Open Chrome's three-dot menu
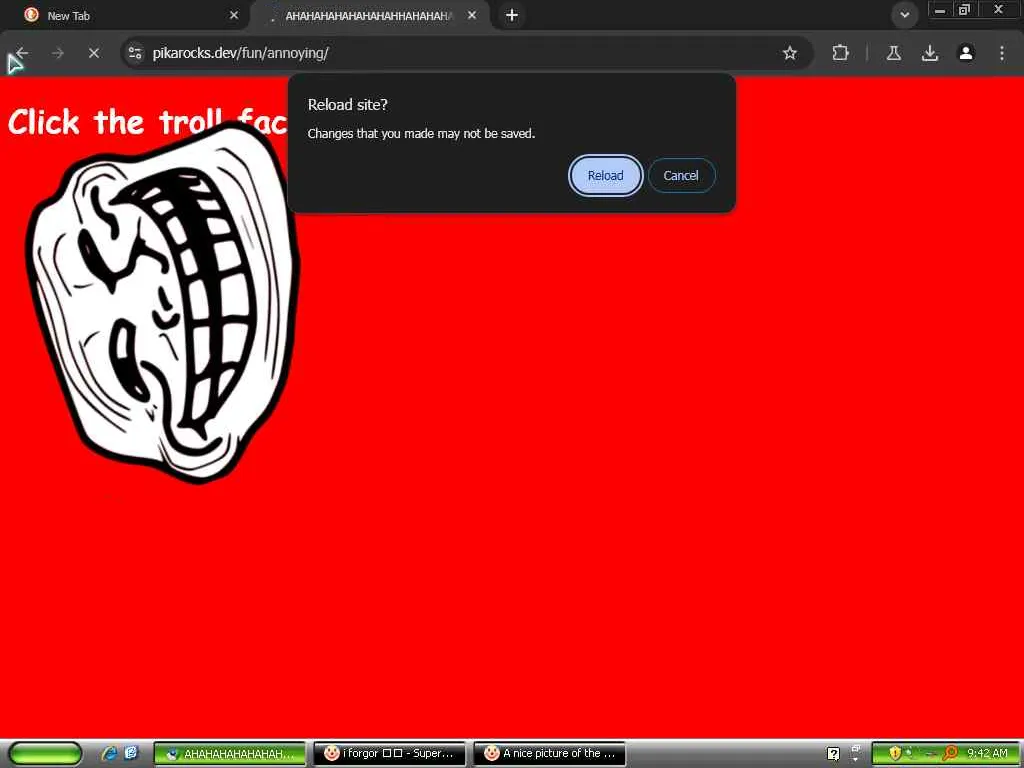The height and width of the screenshot is (768, 1024). coord(1002,53)
